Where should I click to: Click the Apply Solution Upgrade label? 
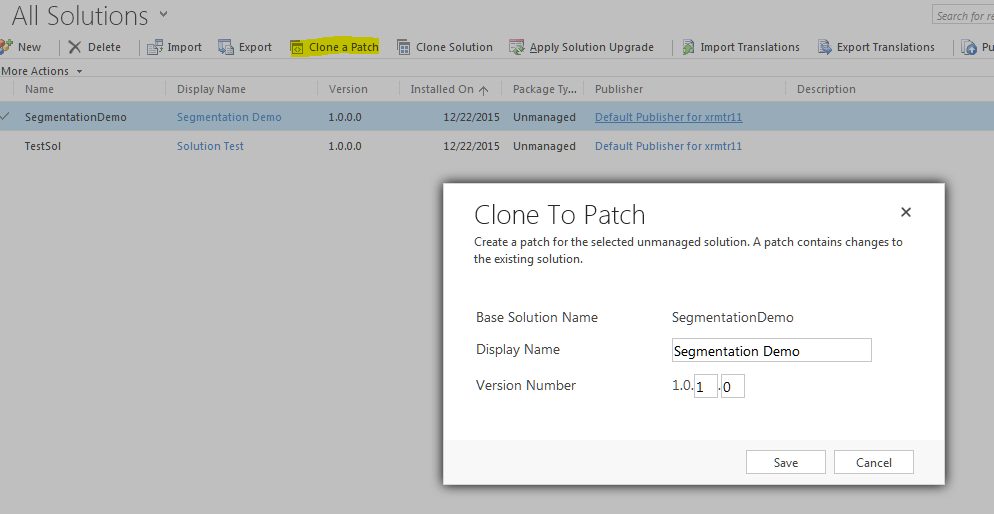point(591,47)
